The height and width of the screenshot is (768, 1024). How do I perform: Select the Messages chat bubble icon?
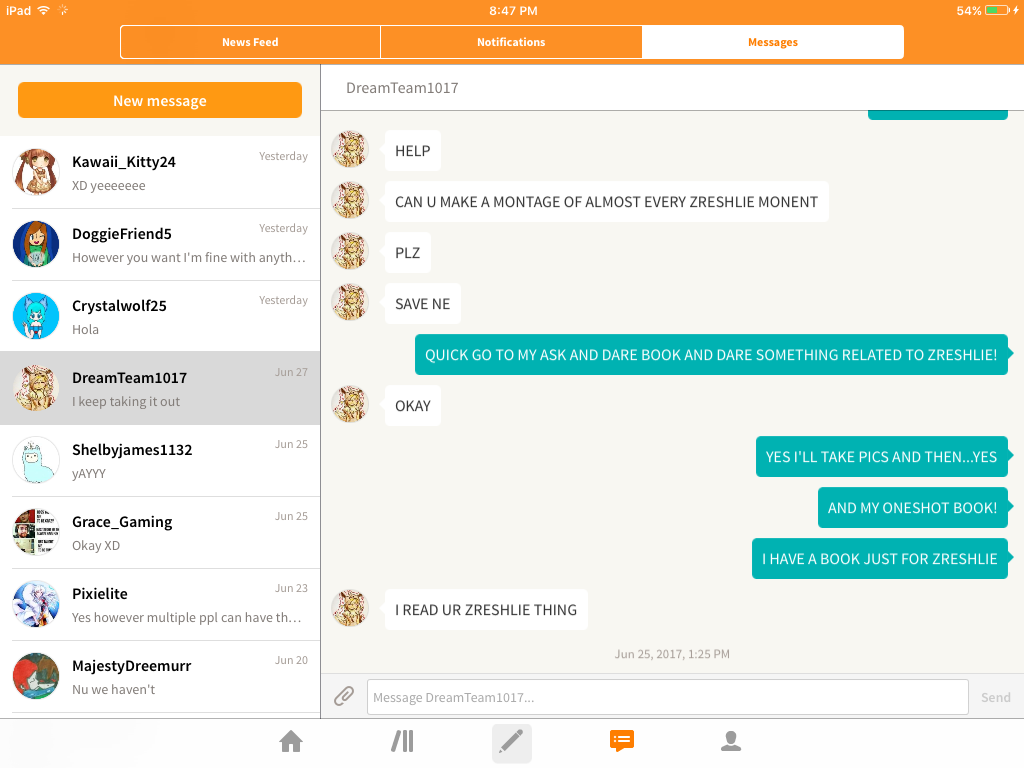622,741
